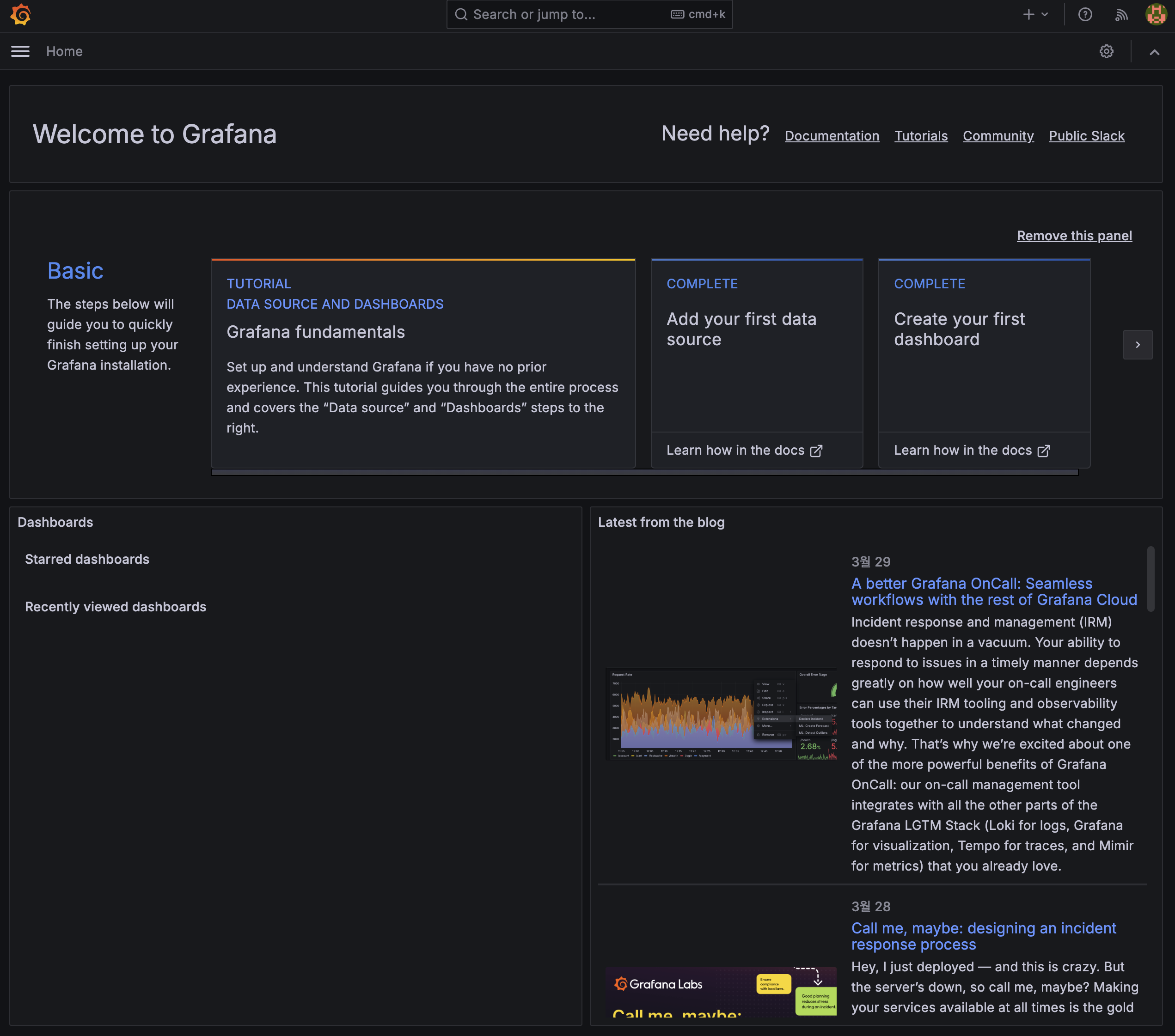
Task: Click the blog panel vertical scrollbar
Action: [x=1151, y=579]
